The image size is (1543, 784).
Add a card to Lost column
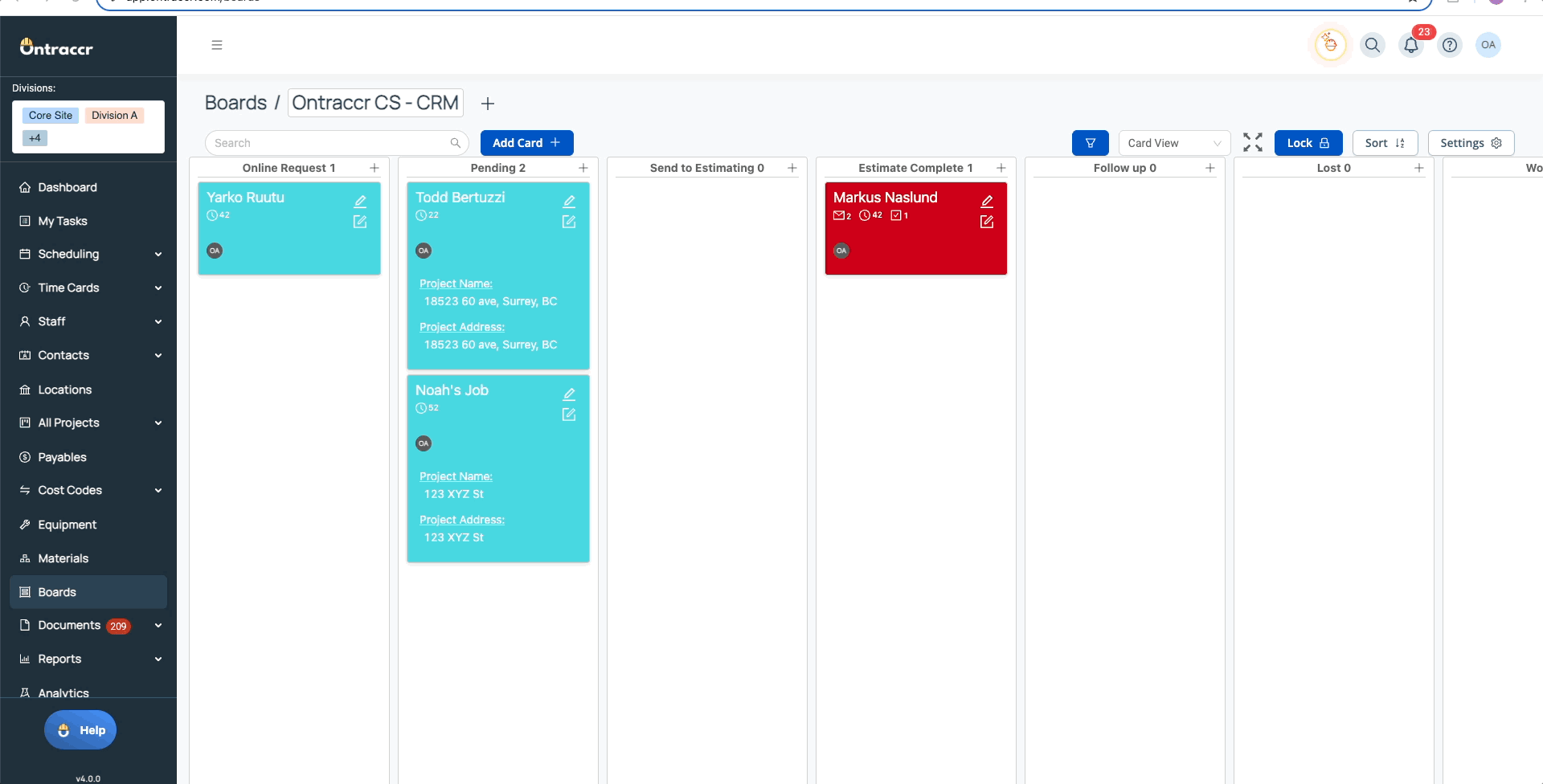pyautogui.click(x=1419, y=168)
